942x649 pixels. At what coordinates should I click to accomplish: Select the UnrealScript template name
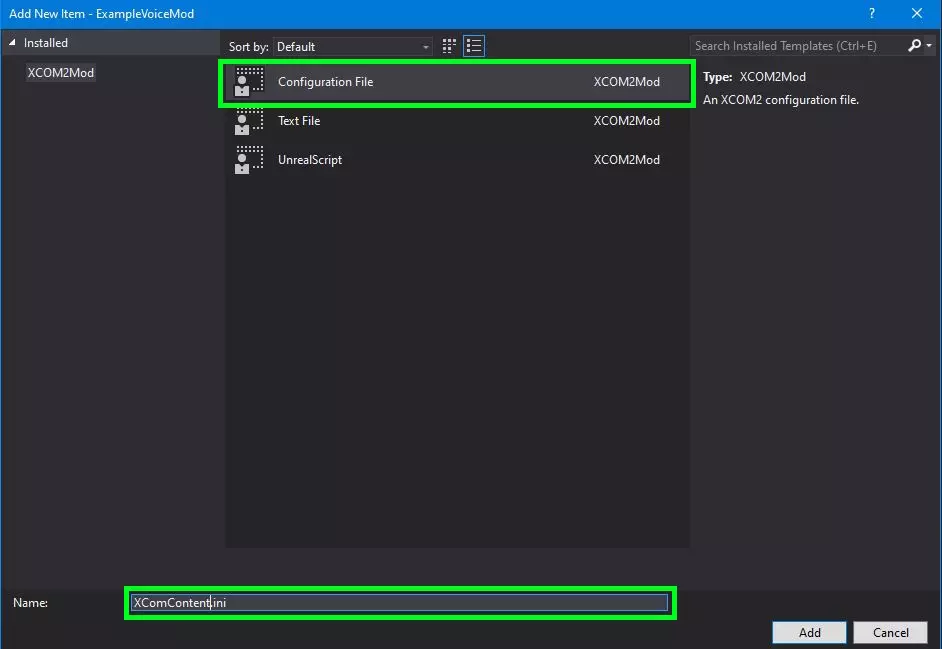point(309,160)
